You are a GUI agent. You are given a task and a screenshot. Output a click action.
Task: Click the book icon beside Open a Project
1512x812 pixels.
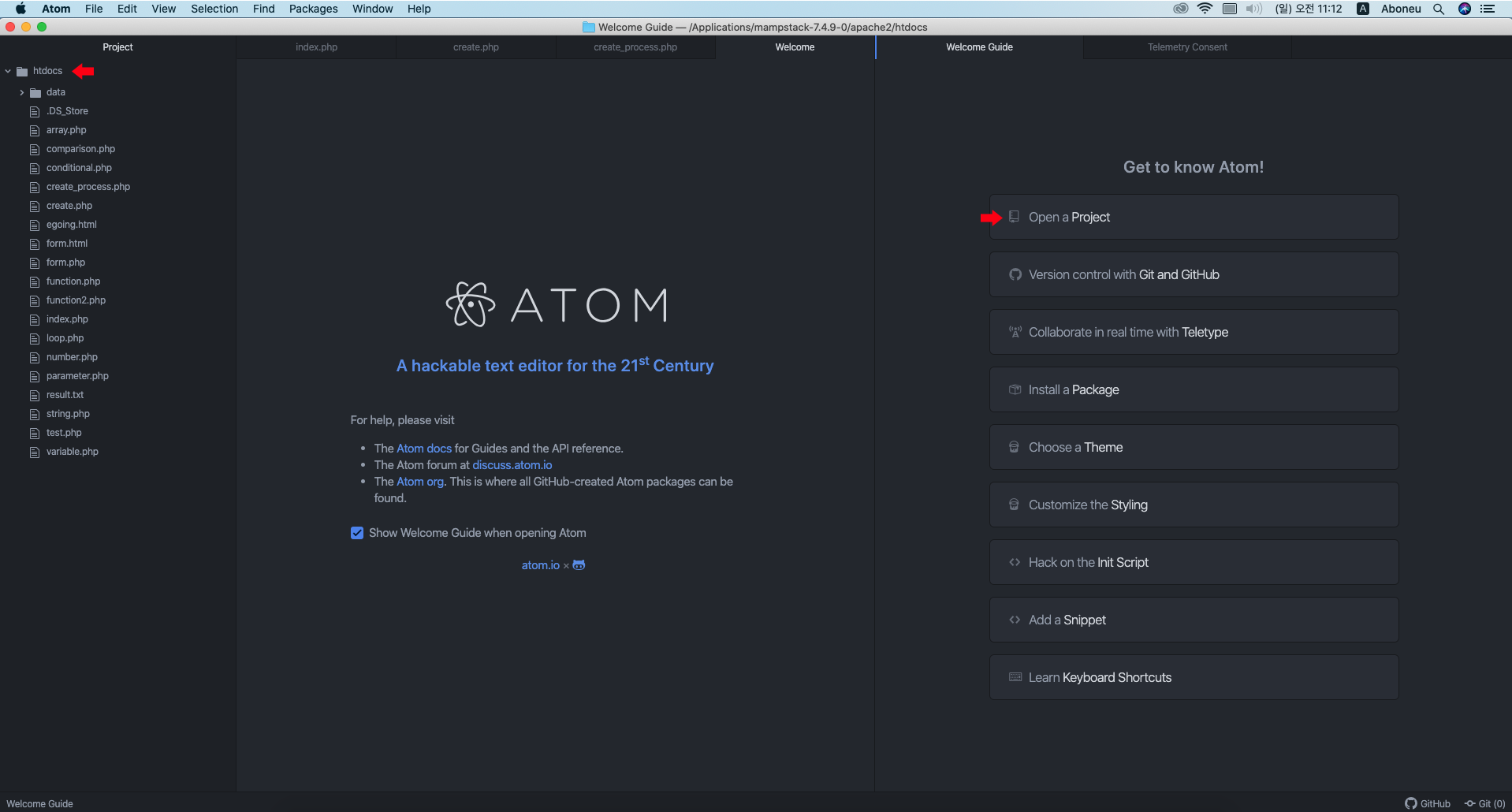[x=1015, y=217]
